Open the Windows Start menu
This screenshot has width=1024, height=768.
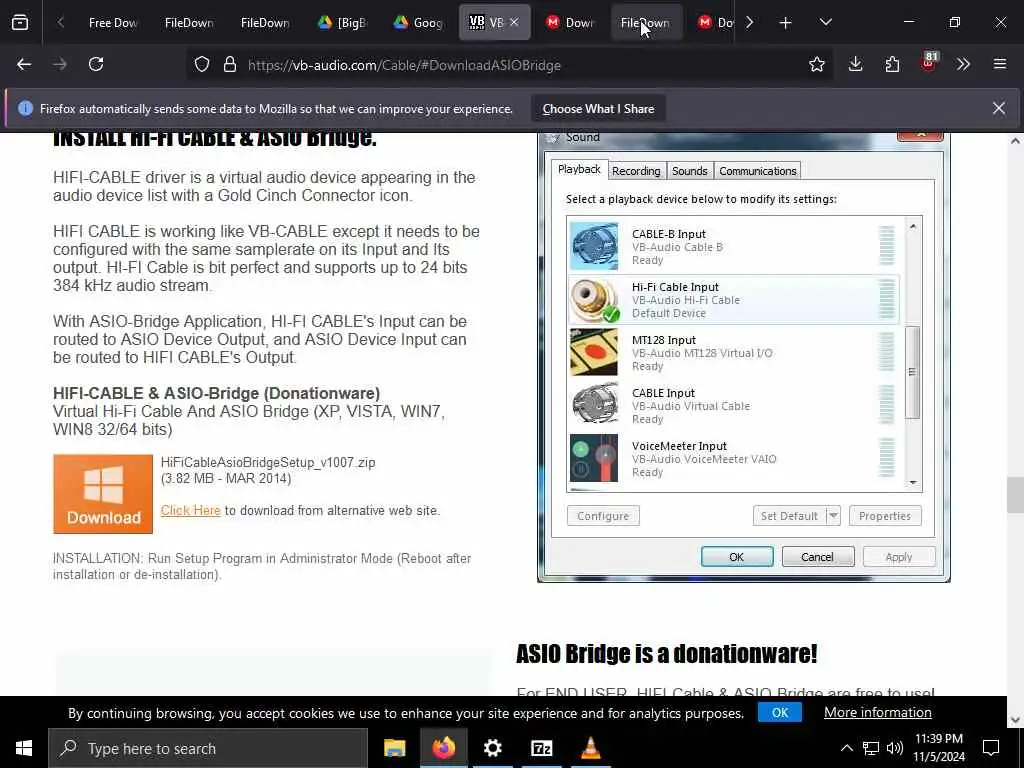coord(24,748)
